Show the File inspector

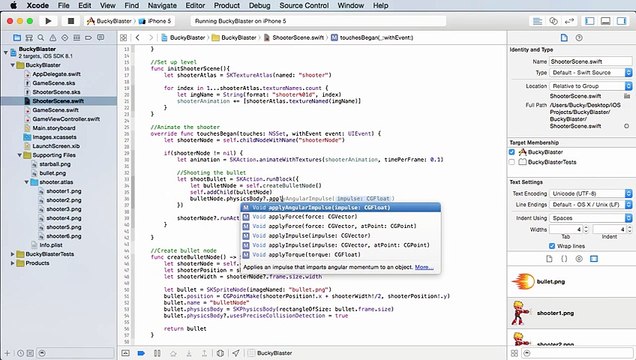point(564,38)
